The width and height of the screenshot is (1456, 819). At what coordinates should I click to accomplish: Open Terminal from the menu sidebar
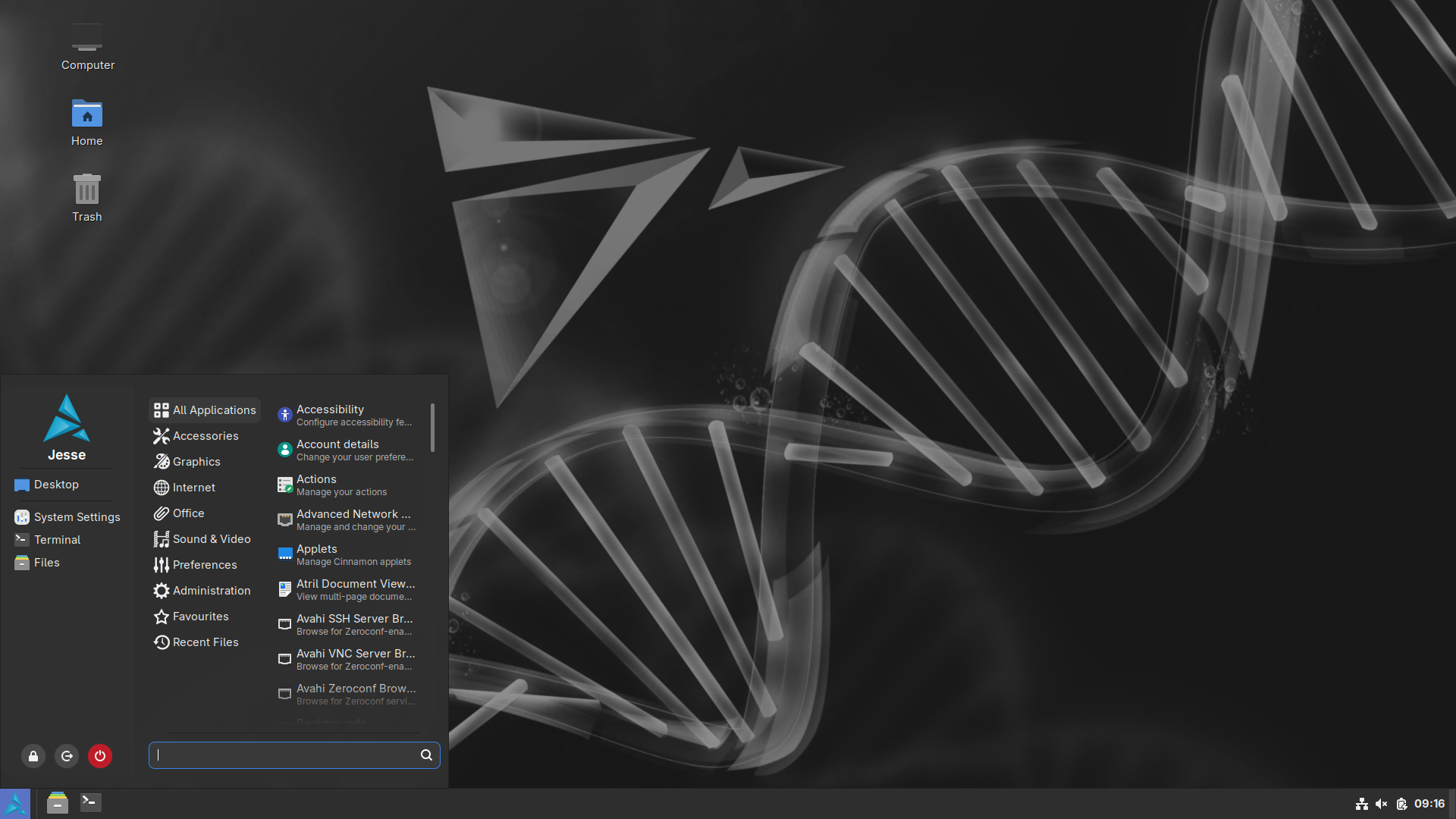67,540
